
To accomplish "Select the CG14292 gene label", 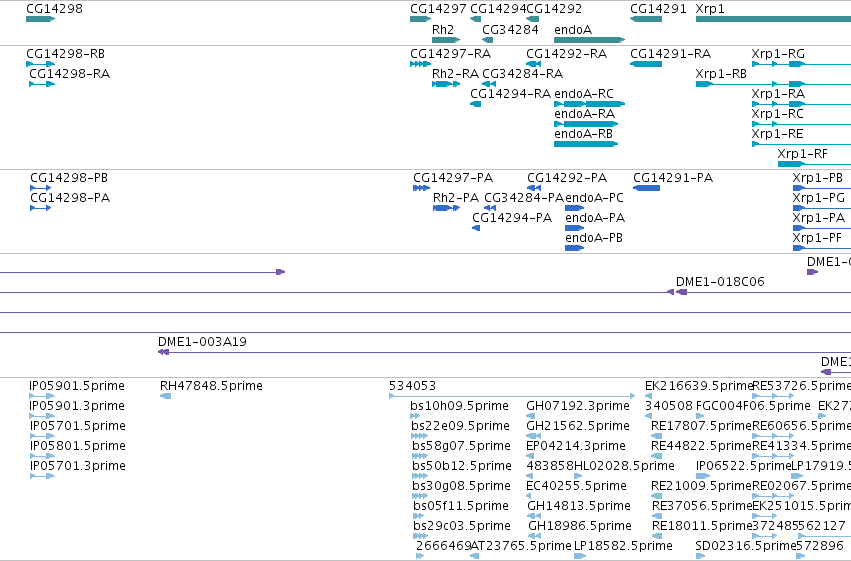I will tap(554, 9).
